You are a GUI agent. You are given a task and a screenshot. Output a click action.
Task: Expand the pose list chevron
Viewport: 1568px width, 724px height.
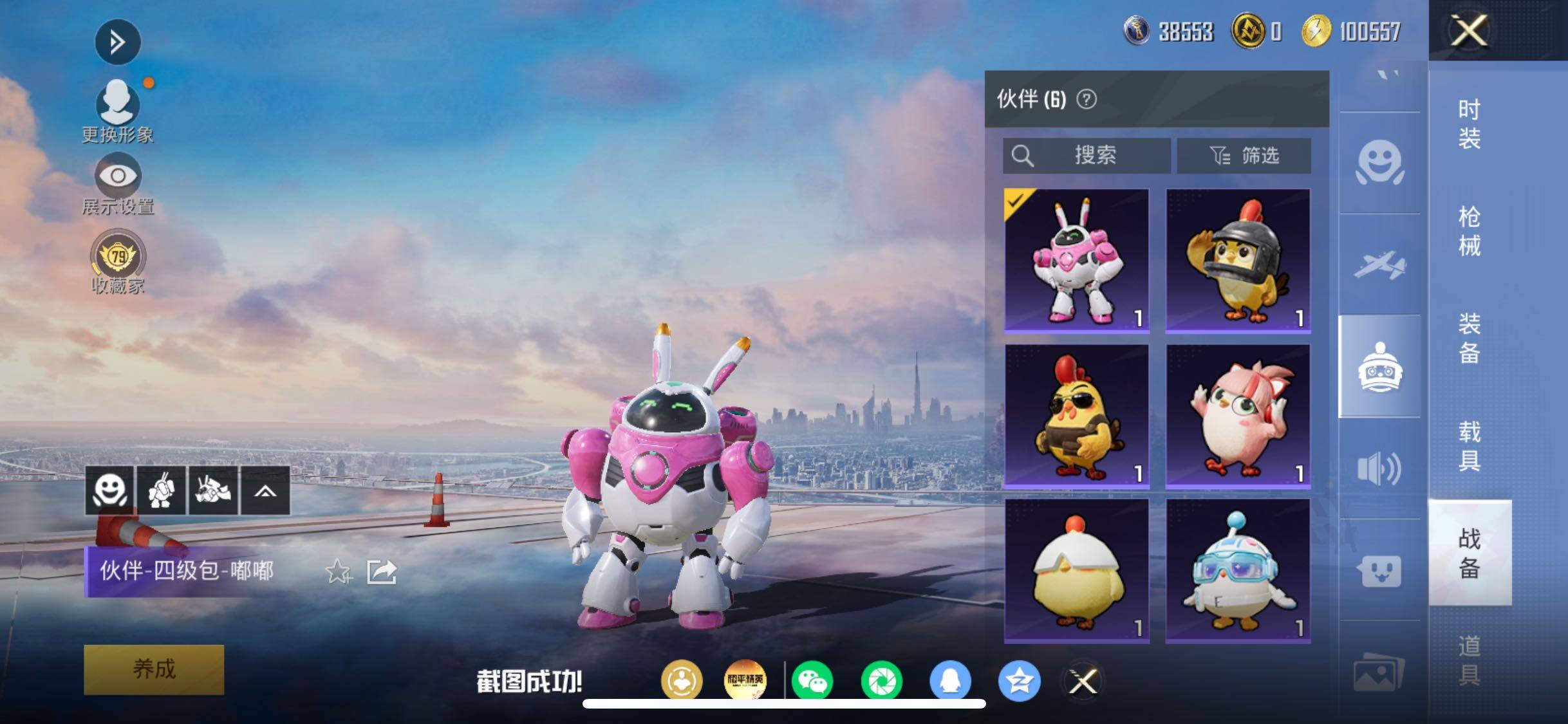coord(265,491)
